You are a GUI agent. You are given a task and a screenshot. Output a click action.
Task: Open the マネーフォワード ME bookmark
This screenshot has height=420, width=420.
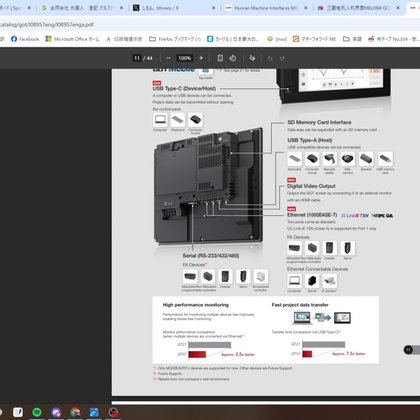(x=314, y=39)
